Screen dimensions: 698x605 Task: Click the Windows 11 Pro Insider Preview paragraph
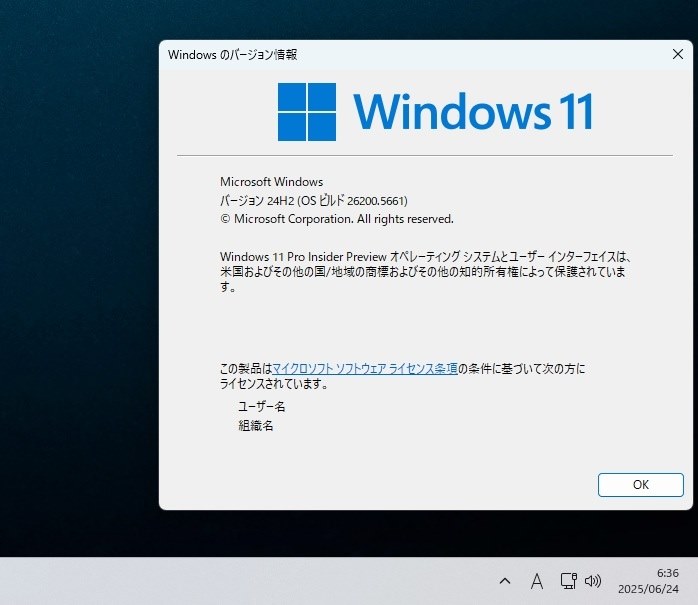[425, 272]
